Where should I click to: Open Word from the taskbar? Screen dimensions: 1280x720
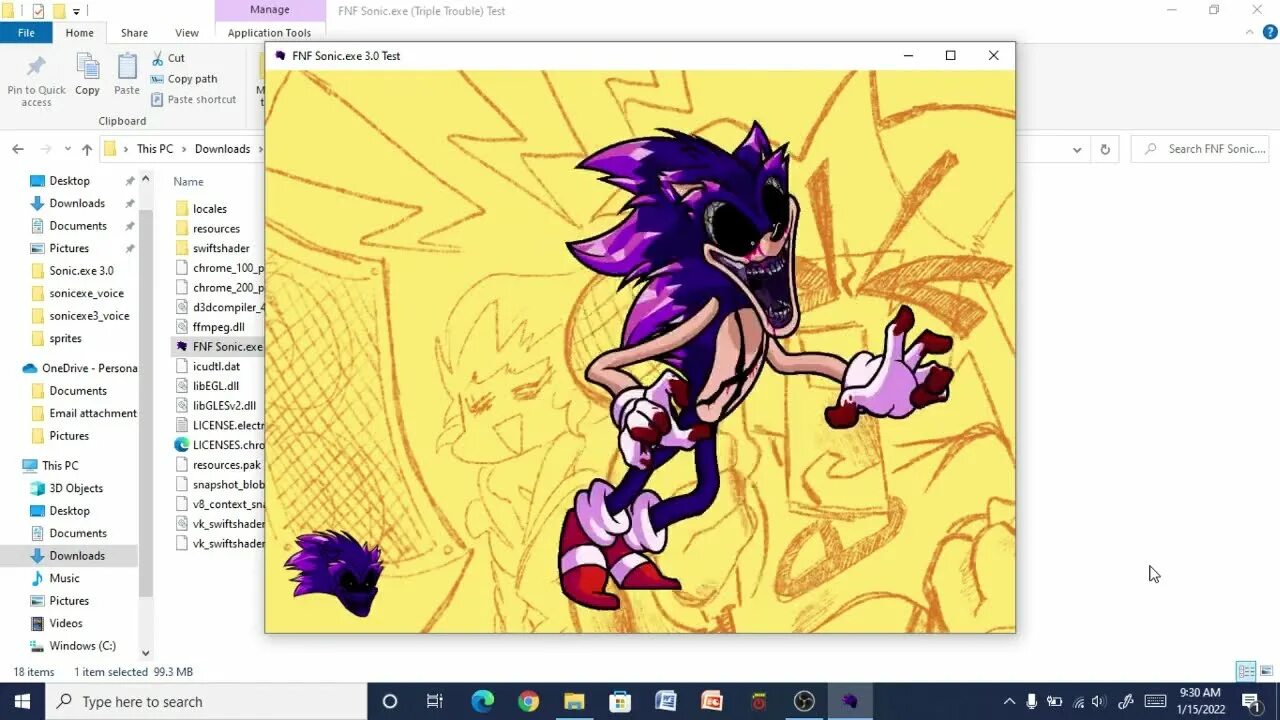(666, 701)
